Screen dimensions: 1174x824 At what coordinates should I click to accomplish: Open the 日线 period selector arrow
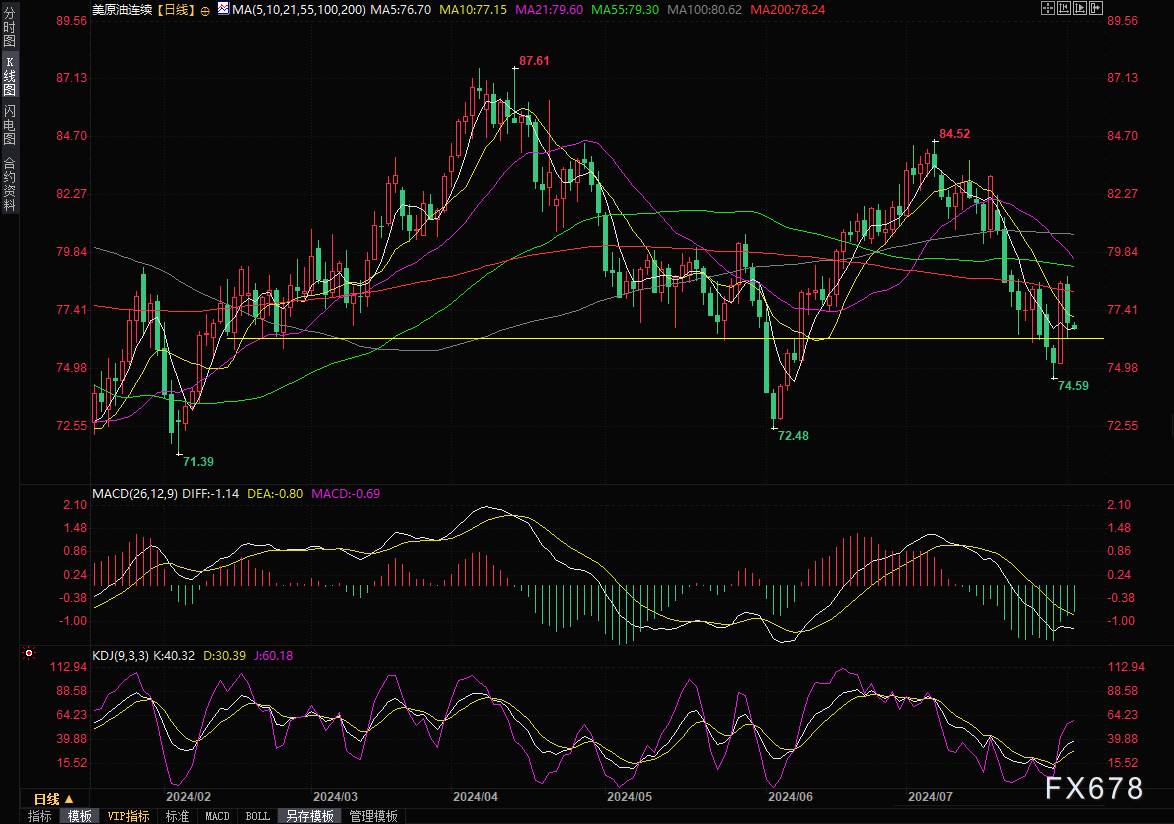pyautogui.click(x=69, y=799)
